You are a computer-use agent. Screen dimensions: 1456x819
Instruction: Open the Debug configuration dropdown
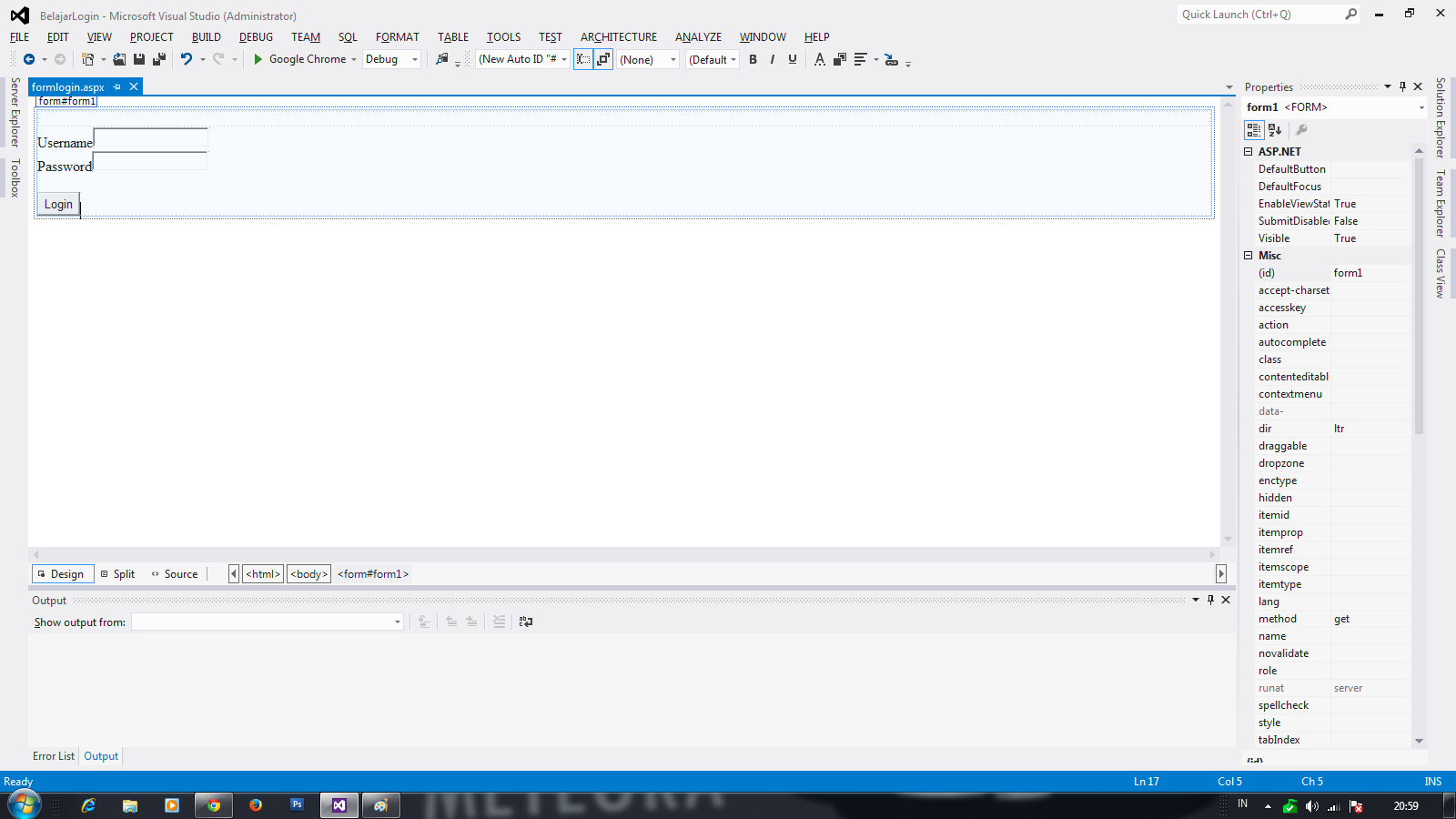click(414, 59)
